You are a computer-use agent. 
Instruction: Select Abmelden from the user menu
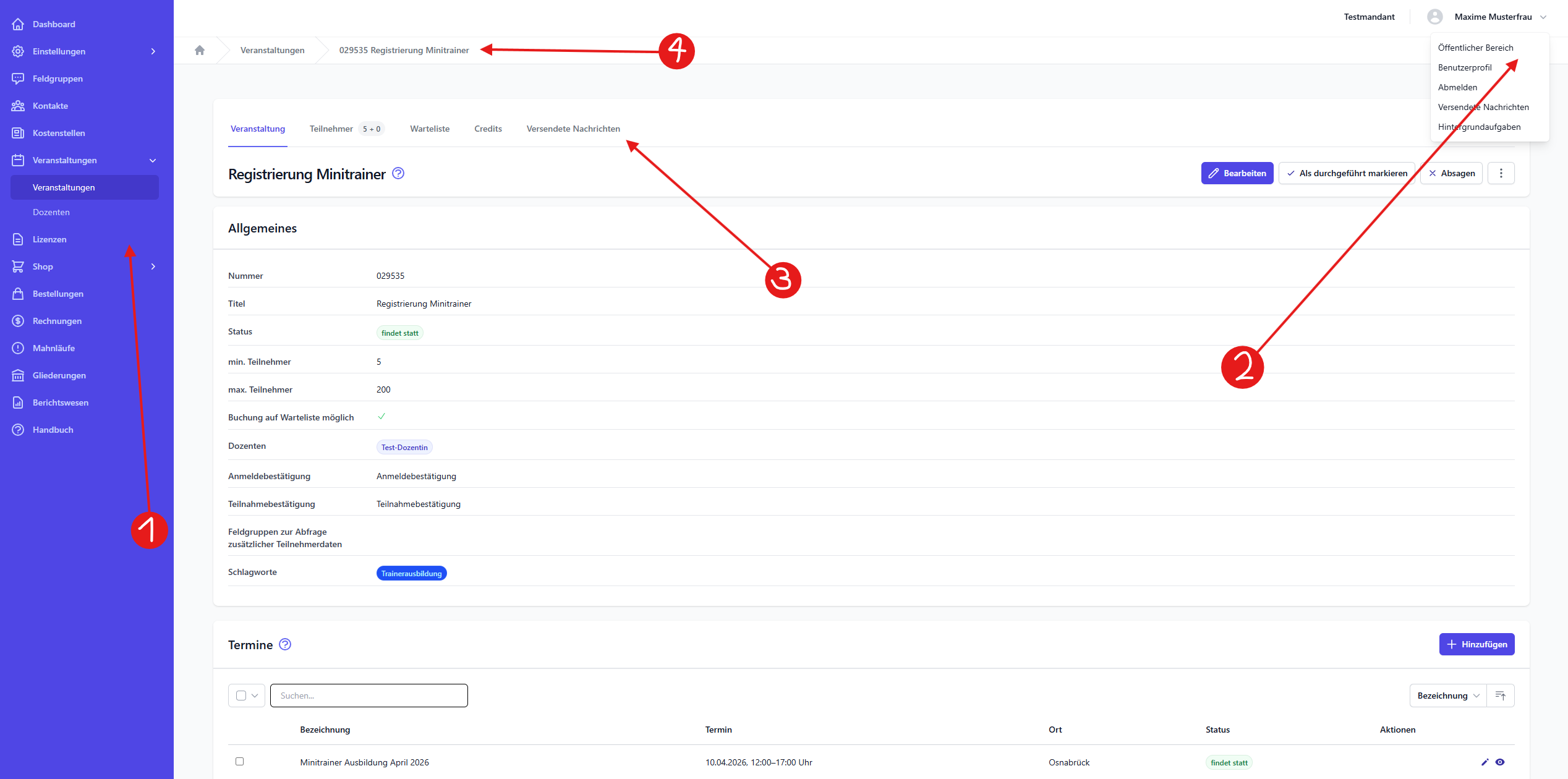[1457, 87]
